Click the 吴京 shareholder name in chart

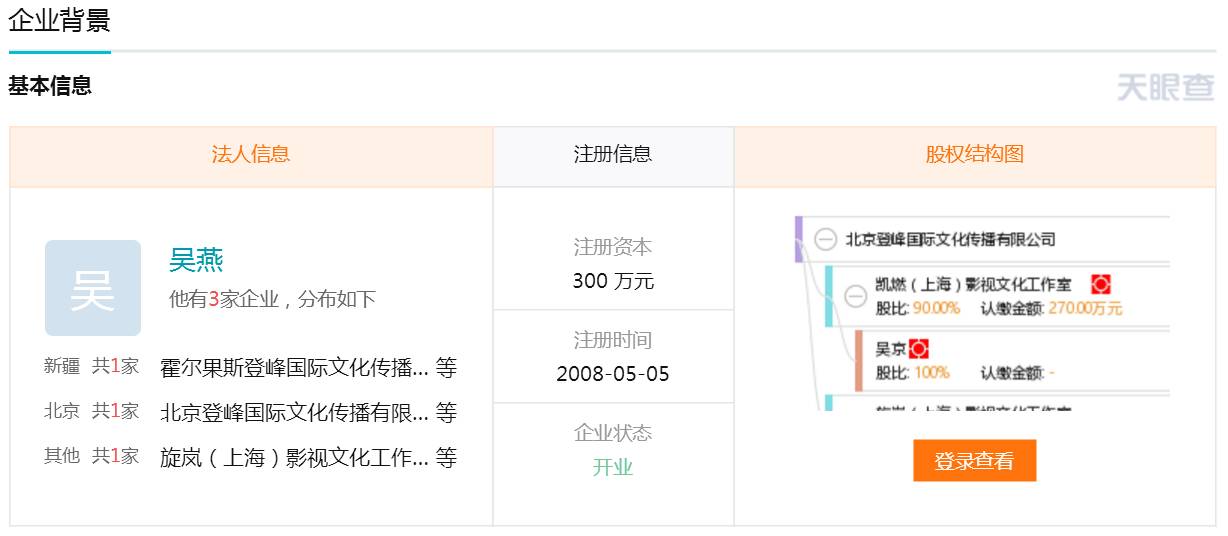890,349
